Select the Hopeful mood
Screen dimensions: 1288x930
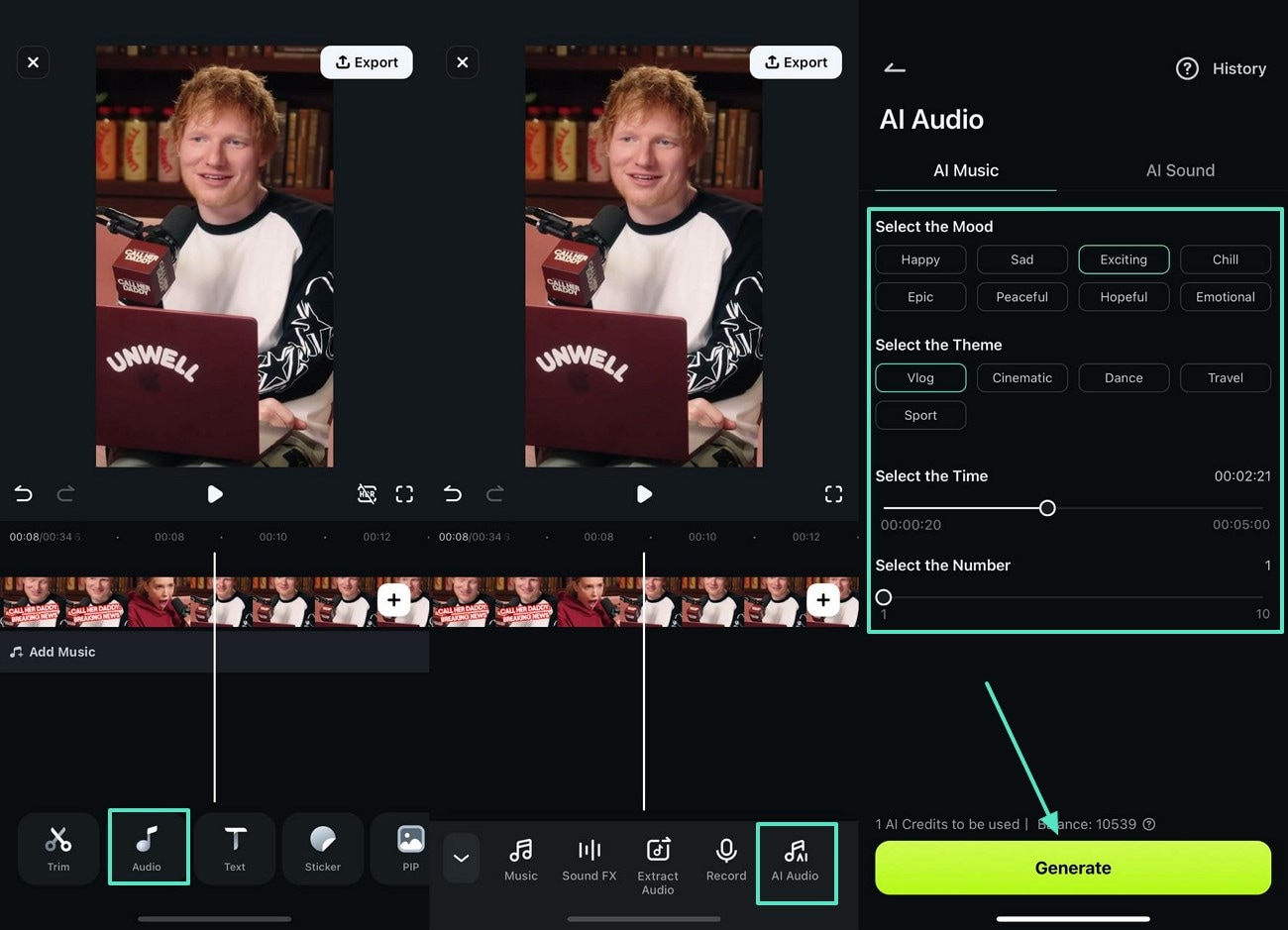pos(1124,297)
